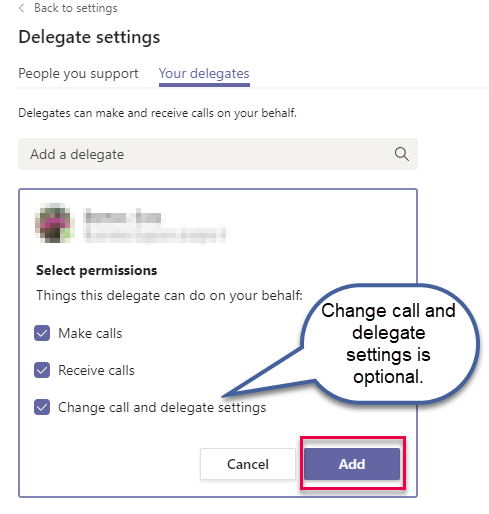The image size is (489, 514).
Task: Click the blurred delegate name text
Action: click(123, 217)
